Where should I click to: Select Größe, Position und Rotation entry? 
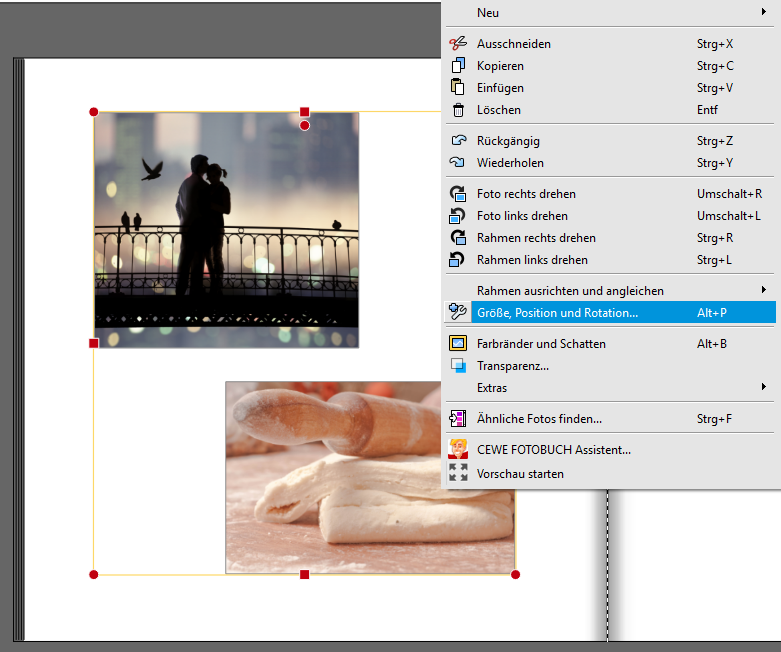(557, 313)
